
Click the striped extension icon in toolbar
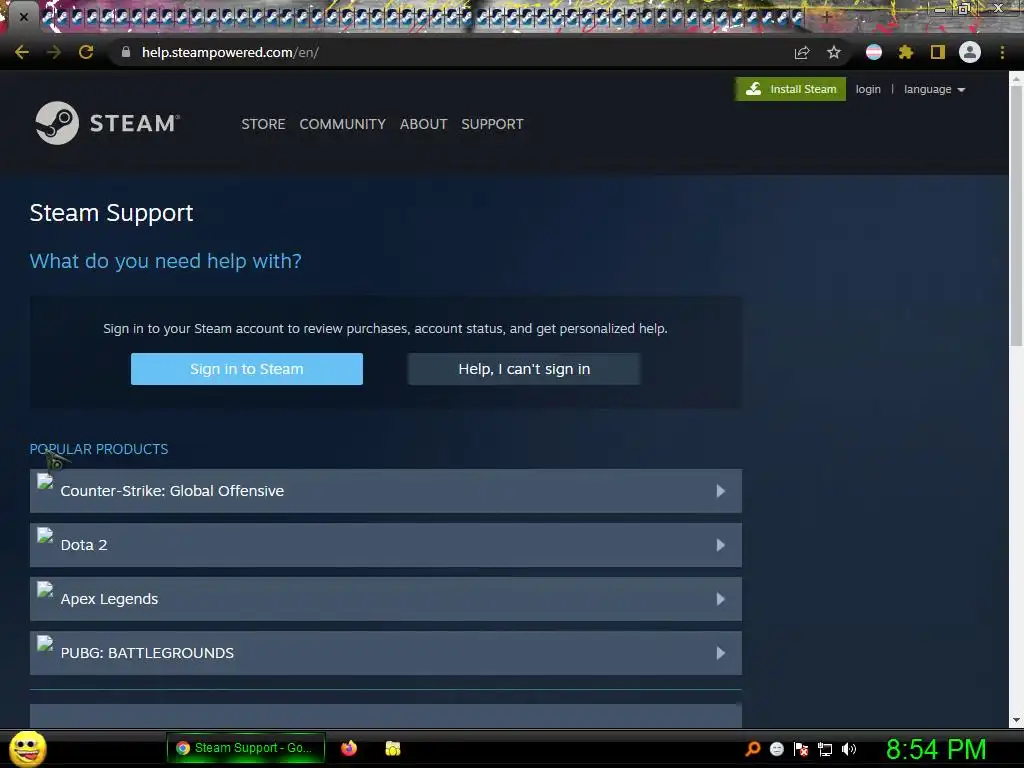(874, 52)
